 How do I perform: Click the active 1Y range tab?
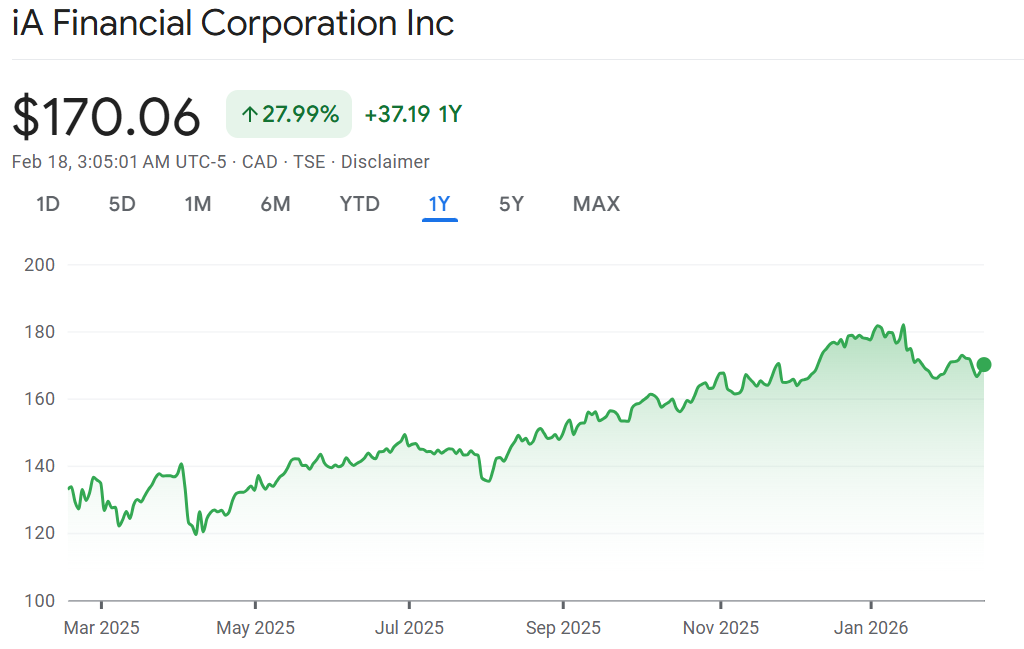pos(440,204)
